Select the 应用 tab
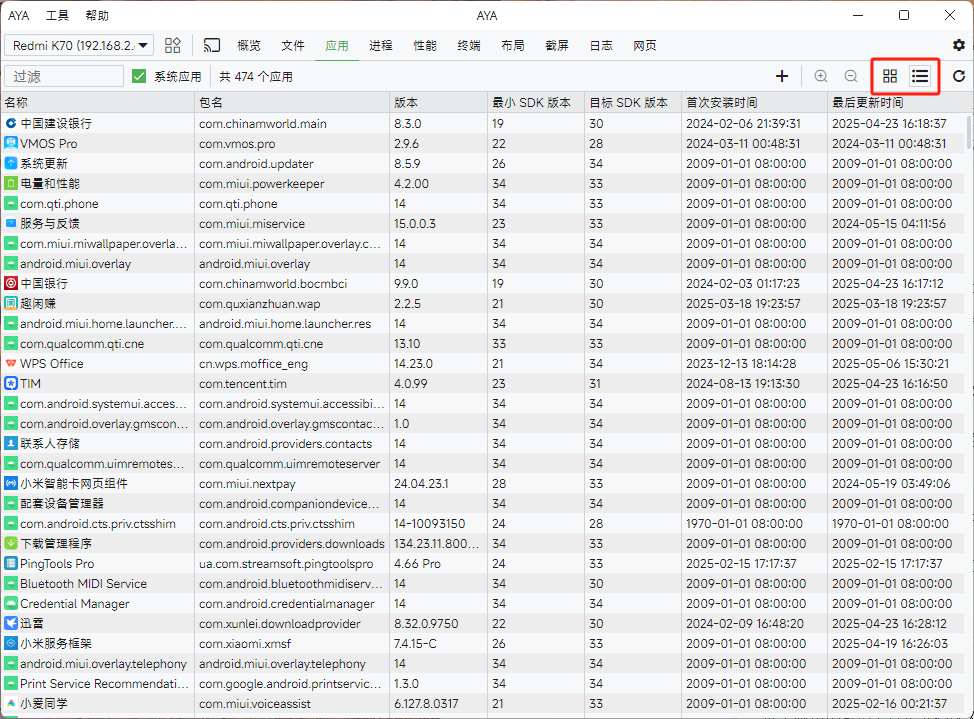This screenshot has height=719, width=974. (337, 45)
